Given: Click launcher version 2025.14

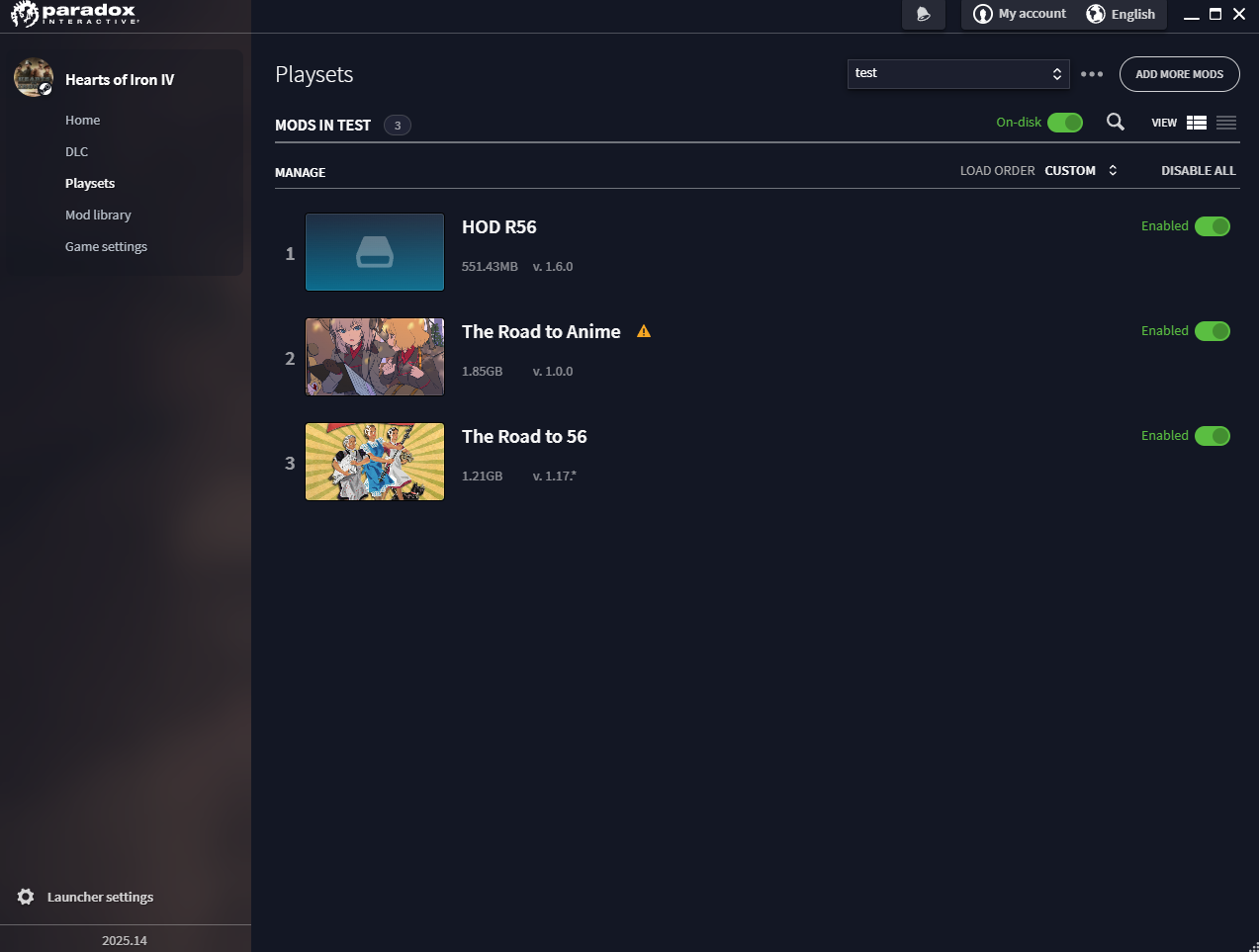Looking at the screenshot, I should (125, 940).
